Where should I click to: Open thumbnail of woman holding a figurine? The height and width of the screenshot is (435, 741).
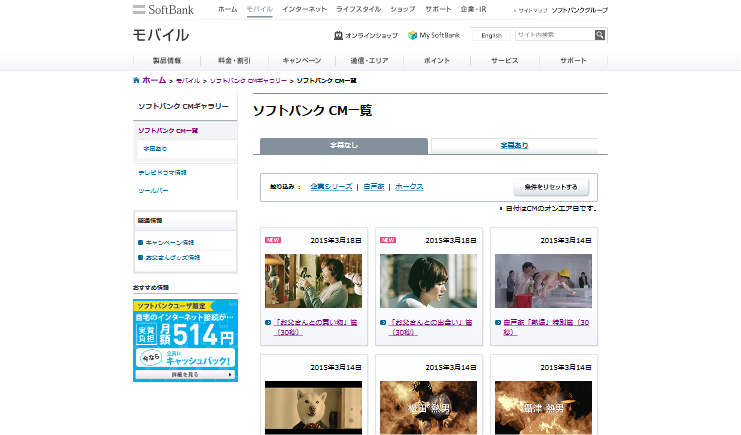[313, 281]
